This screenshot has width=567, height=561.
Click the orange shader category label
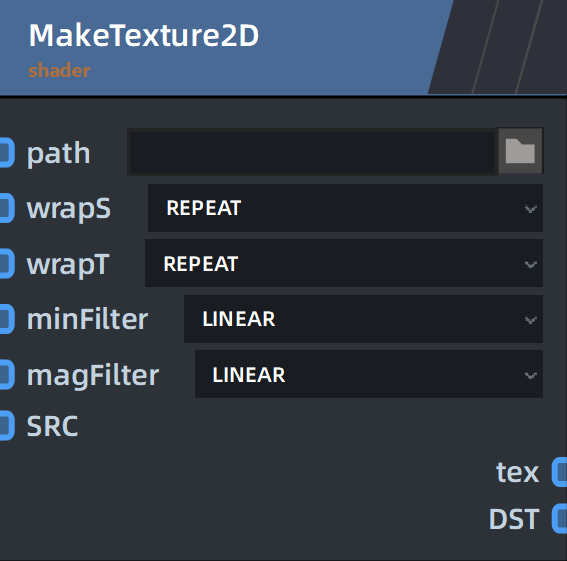(59, 71)
